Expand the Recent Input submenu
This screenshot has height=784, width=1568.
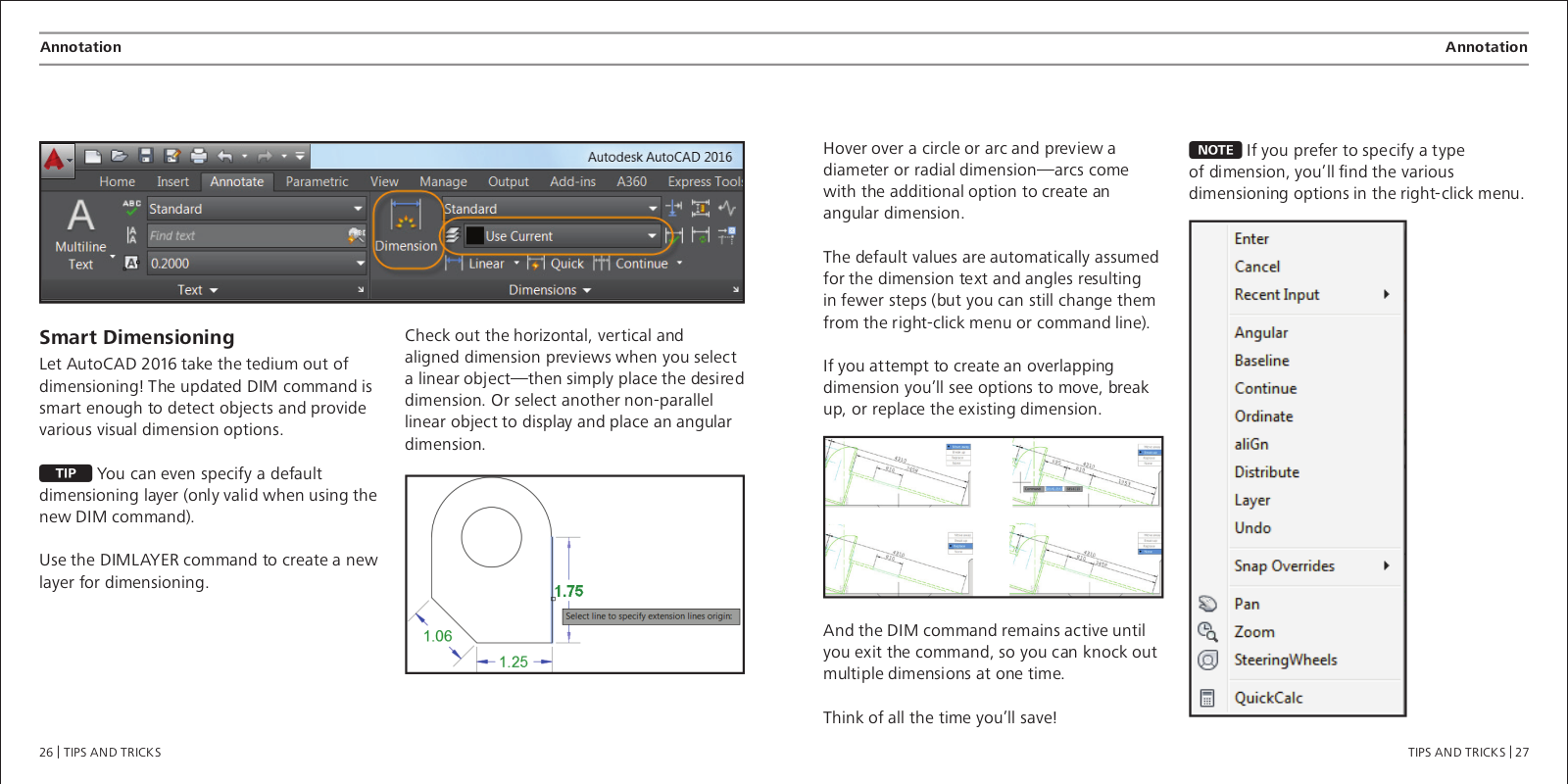point(1386,294)
